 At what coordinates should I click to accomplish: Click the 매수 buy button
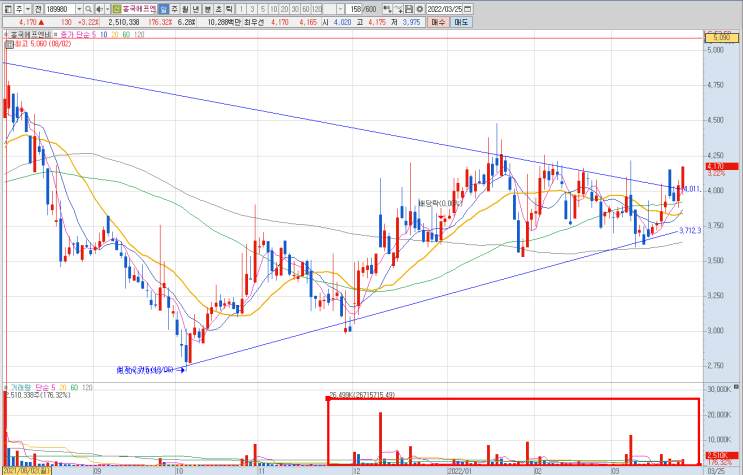pyautogui.click(x=438, y=22)
